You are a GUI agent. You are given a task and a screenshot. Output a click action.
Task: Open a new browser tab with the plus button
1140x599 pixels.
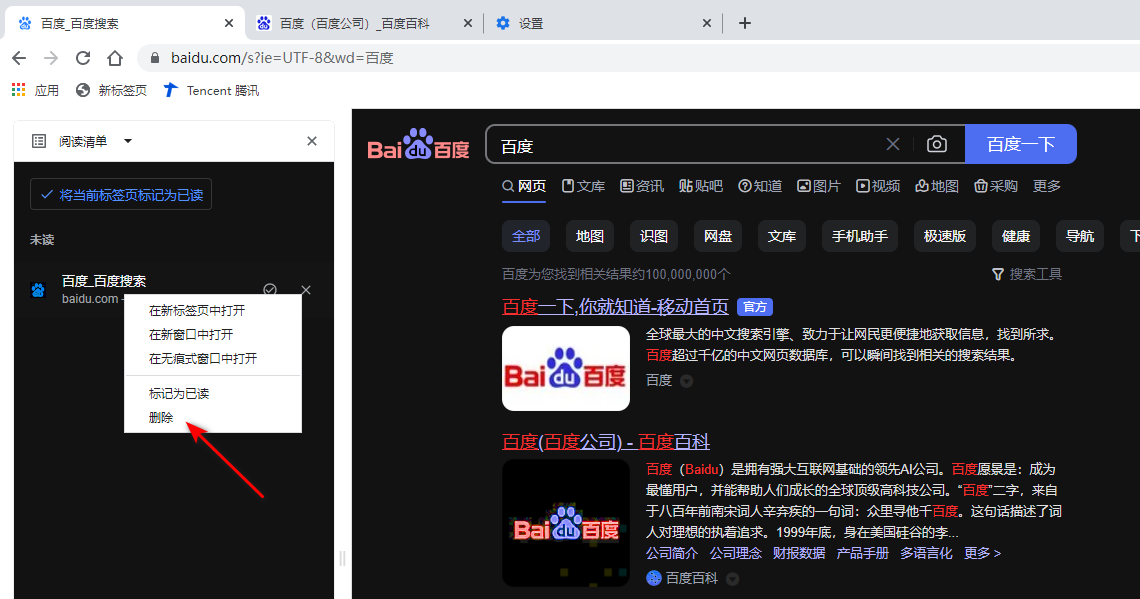pos(744,23)
